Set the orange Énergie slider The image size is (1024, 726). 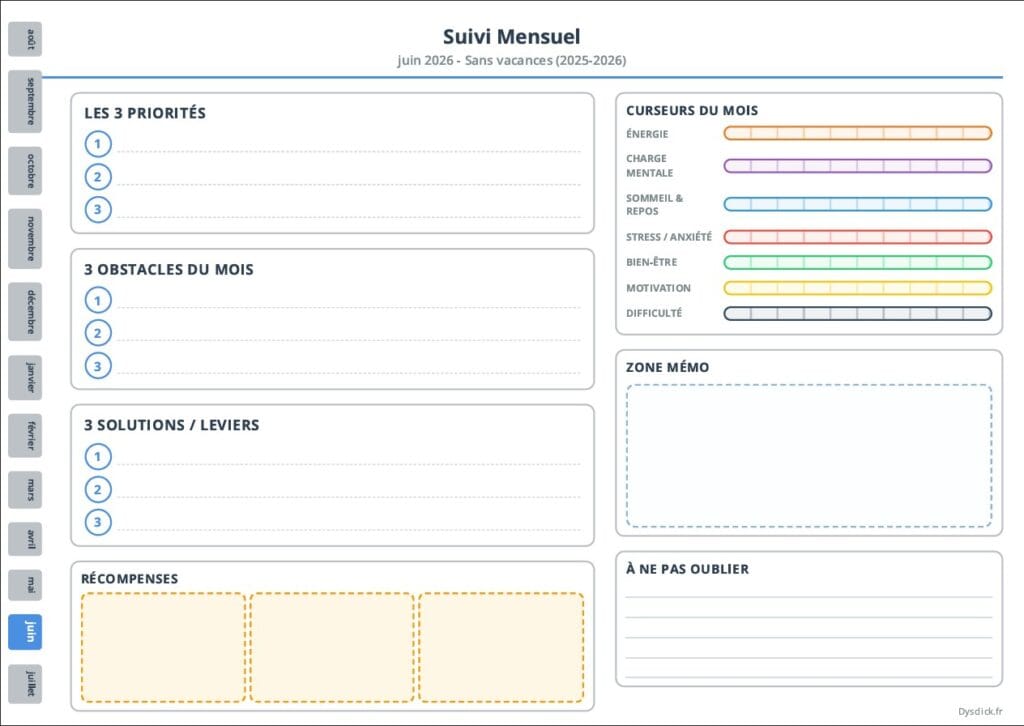pyautogui.click(x=857, y=133)
